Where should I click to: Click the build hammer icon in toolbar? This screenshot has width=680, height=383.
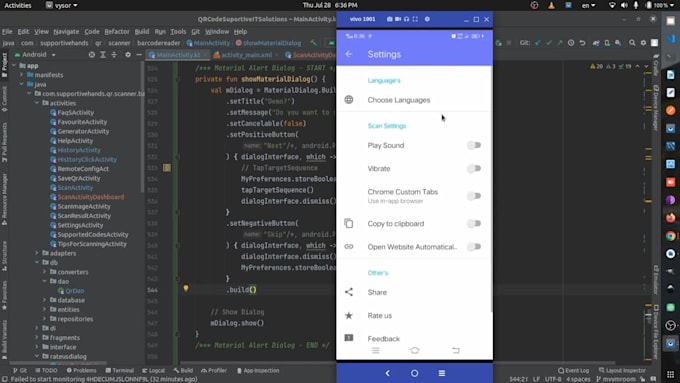point(313,43)
